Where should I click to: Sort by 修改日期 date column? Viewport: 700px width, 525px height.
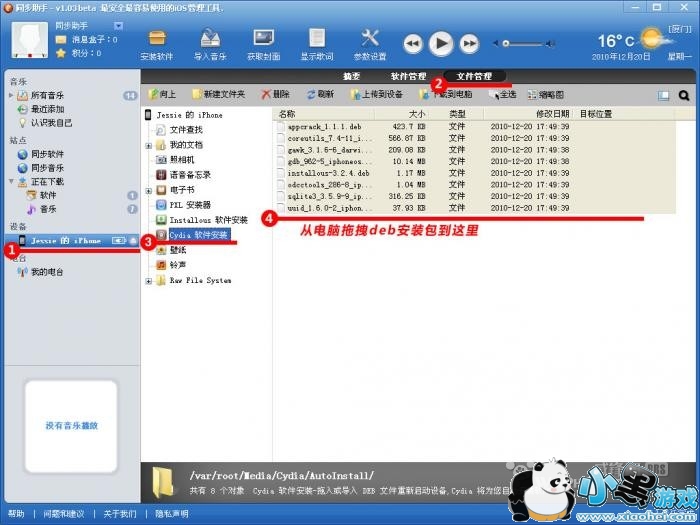coord(552,114)
